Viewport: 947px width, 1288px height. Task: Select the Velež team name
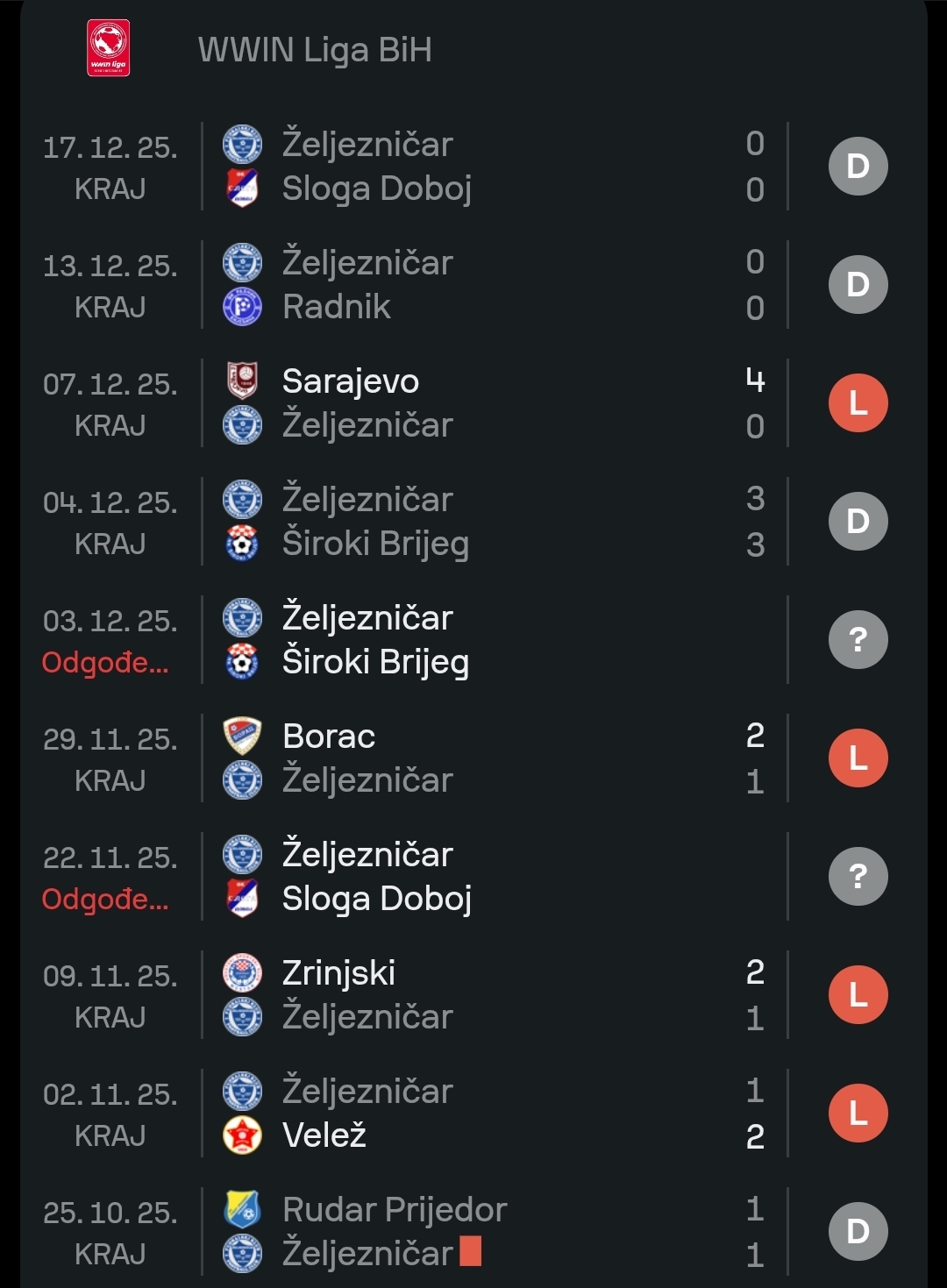point(324,1135)
